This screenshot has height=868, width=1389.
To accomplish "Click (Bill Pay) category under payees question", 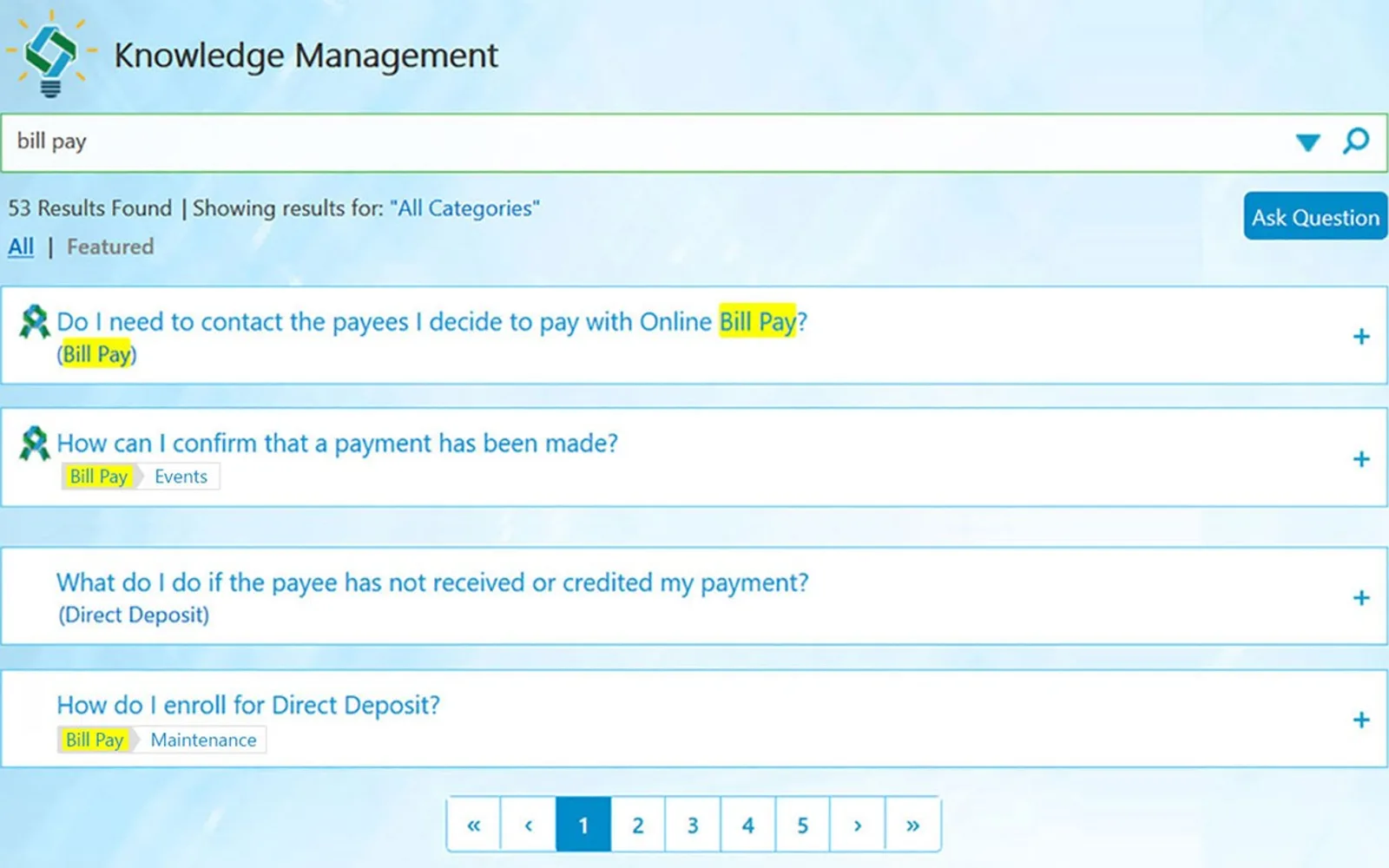I will 96,354.
